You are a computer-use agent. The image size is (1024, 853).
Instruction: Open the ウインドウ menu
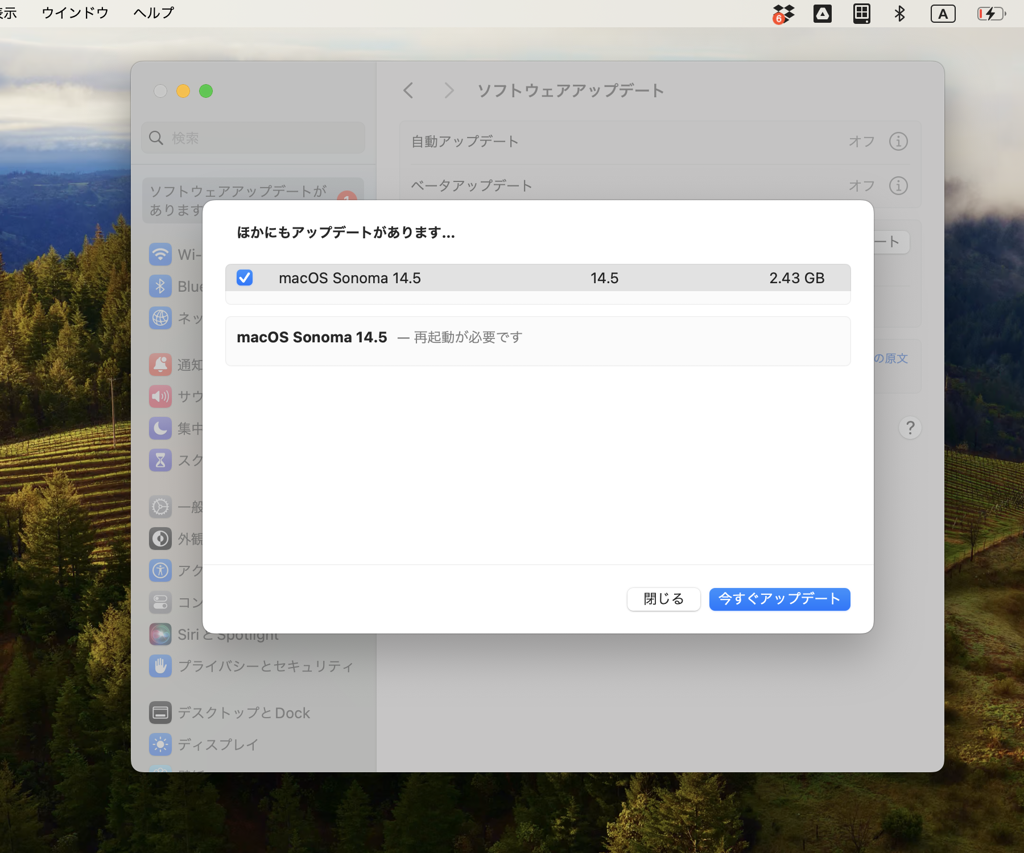coord(74,13)
